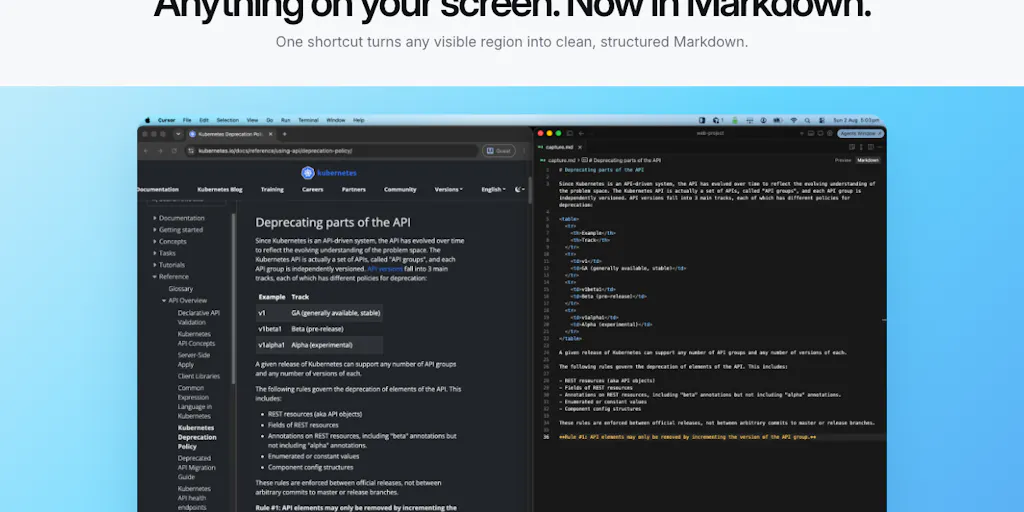This screenshot has height=512, width=1024.
Task: Open the Help menu
Action: point(359,120)
